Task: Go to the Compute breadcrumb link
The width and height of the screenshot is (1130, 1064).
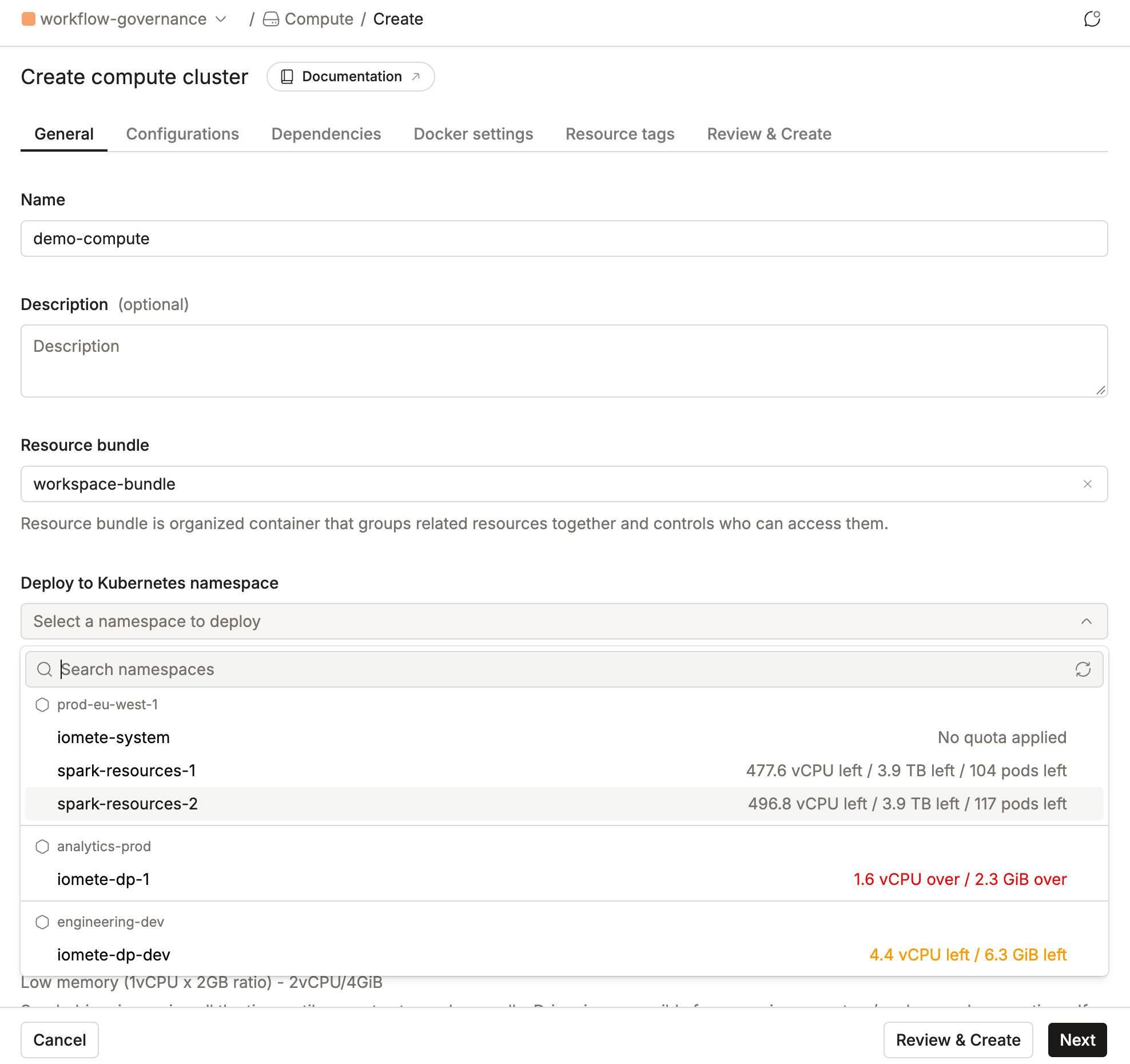Action: [x=319, y=19]
